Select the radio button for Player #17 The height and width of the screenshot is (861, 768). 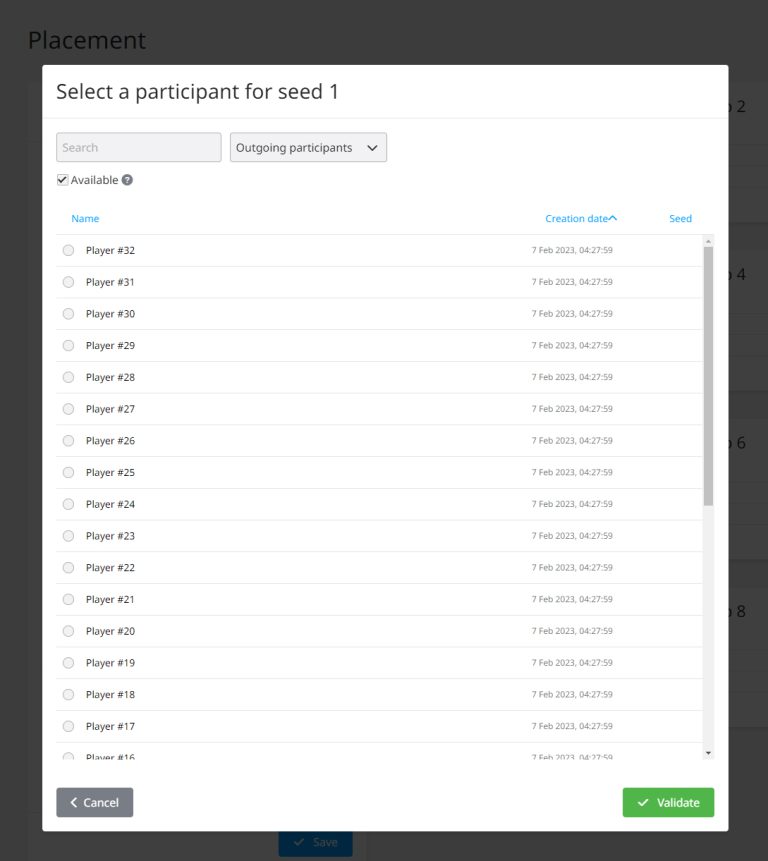pos(68,726)
